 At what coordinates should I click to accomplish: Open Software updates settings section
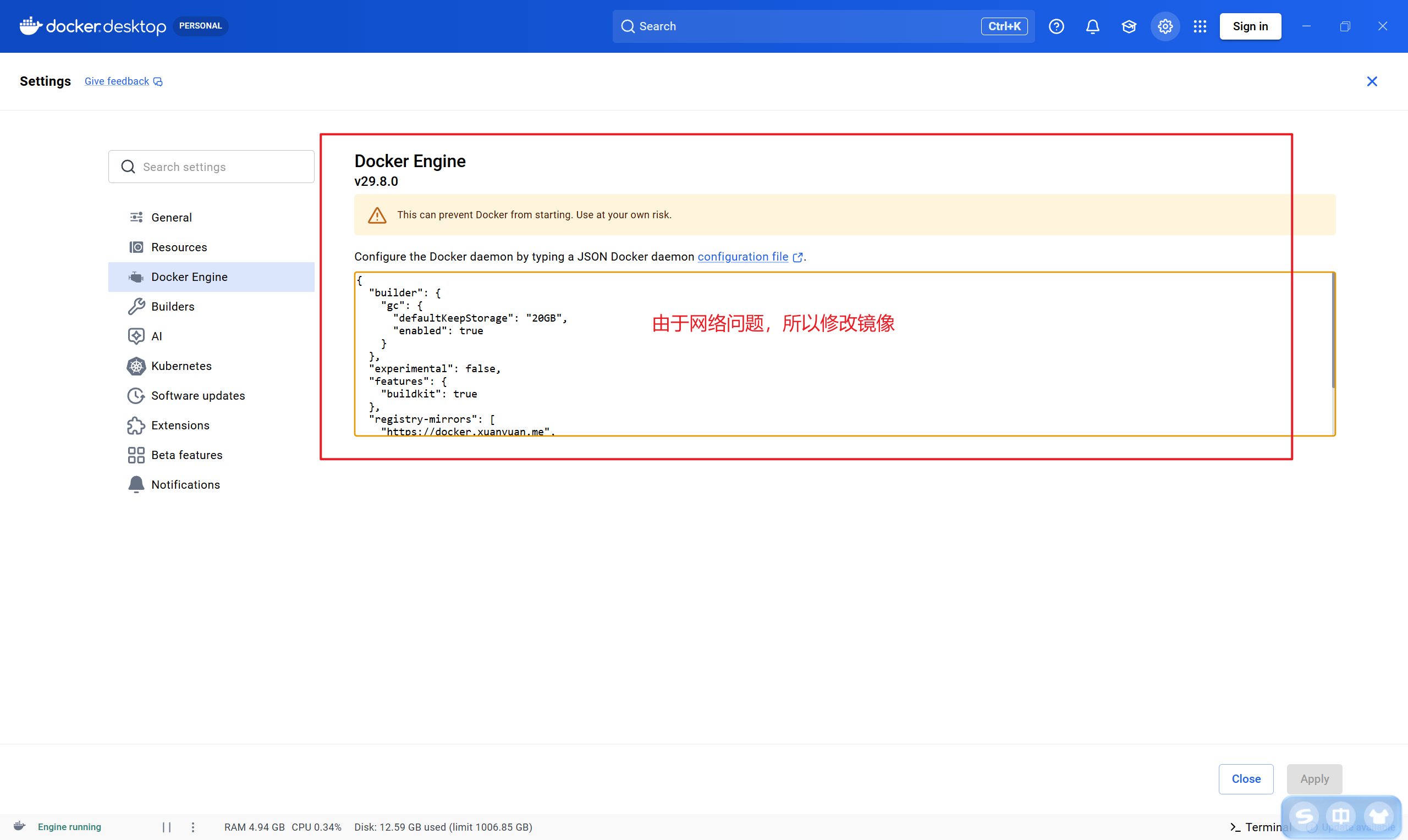pos(211,396)
